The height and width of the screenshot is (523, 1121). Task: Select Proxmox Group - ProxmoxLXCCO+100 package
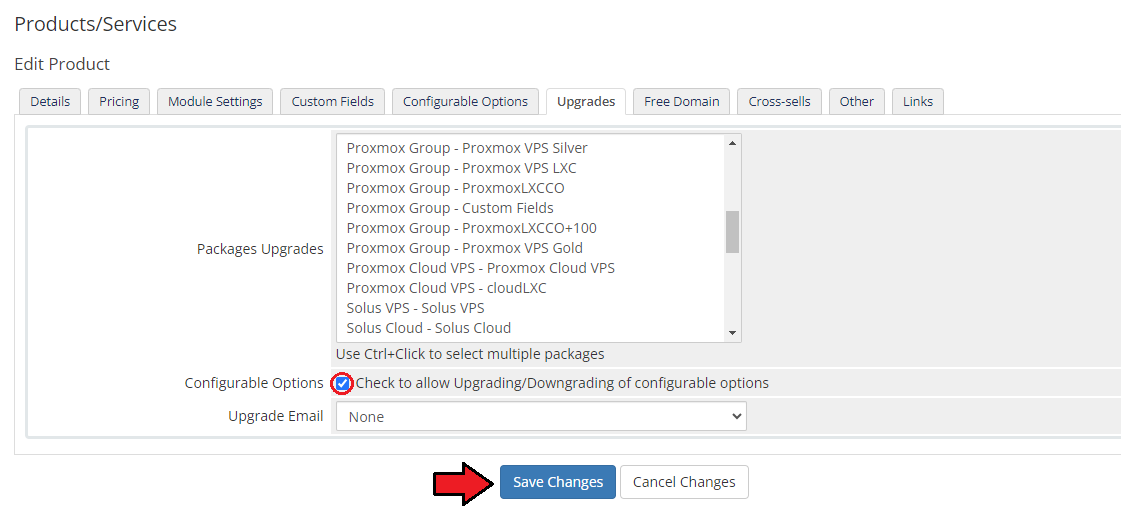pyautogui.click(x=530, y=229)
